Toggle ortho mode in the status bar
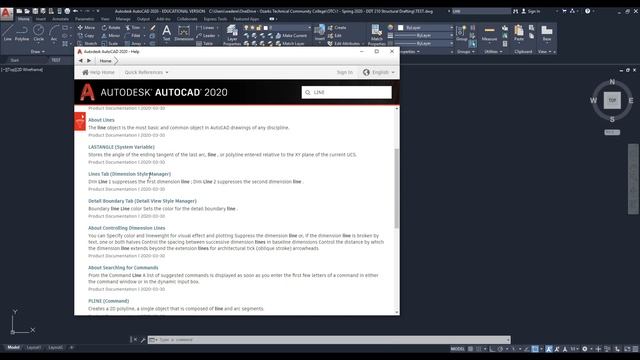Screen dimensions: 640x360 pyautogui.click(x=492, y=349)
